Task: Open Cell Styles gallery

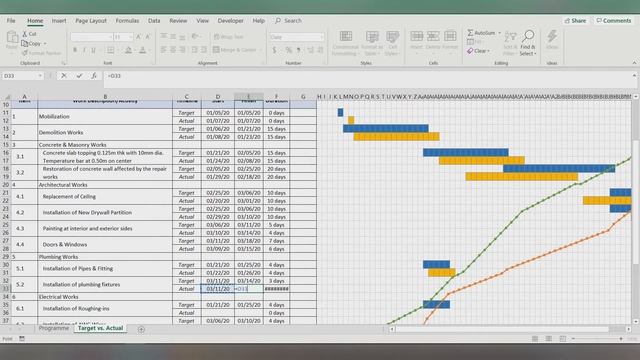Action: [392, 43]
